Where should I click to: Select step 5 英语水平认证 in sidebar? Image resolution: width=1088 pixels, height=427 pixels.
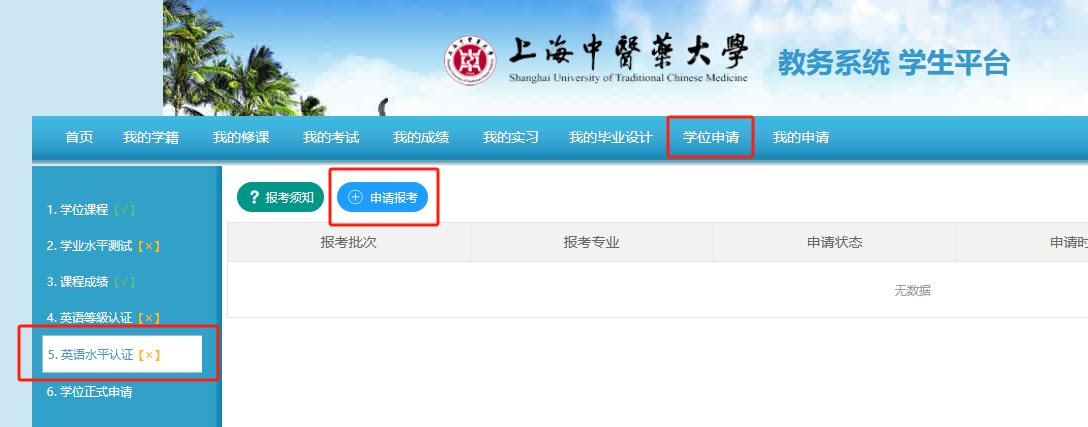click(104, 354)
